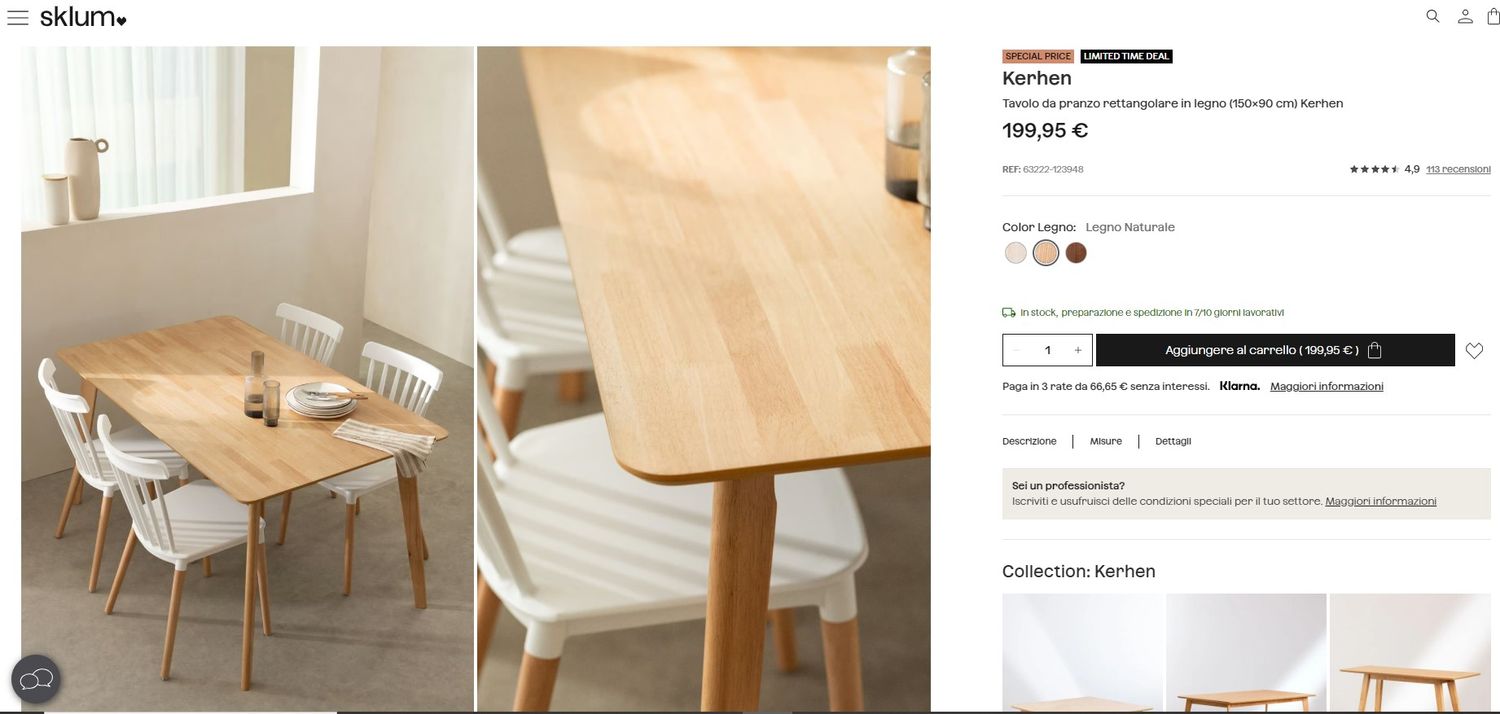Increase quantity with the plus button
The height and width of the screenshot is (714, 1500).
(x=1078, y=350)
